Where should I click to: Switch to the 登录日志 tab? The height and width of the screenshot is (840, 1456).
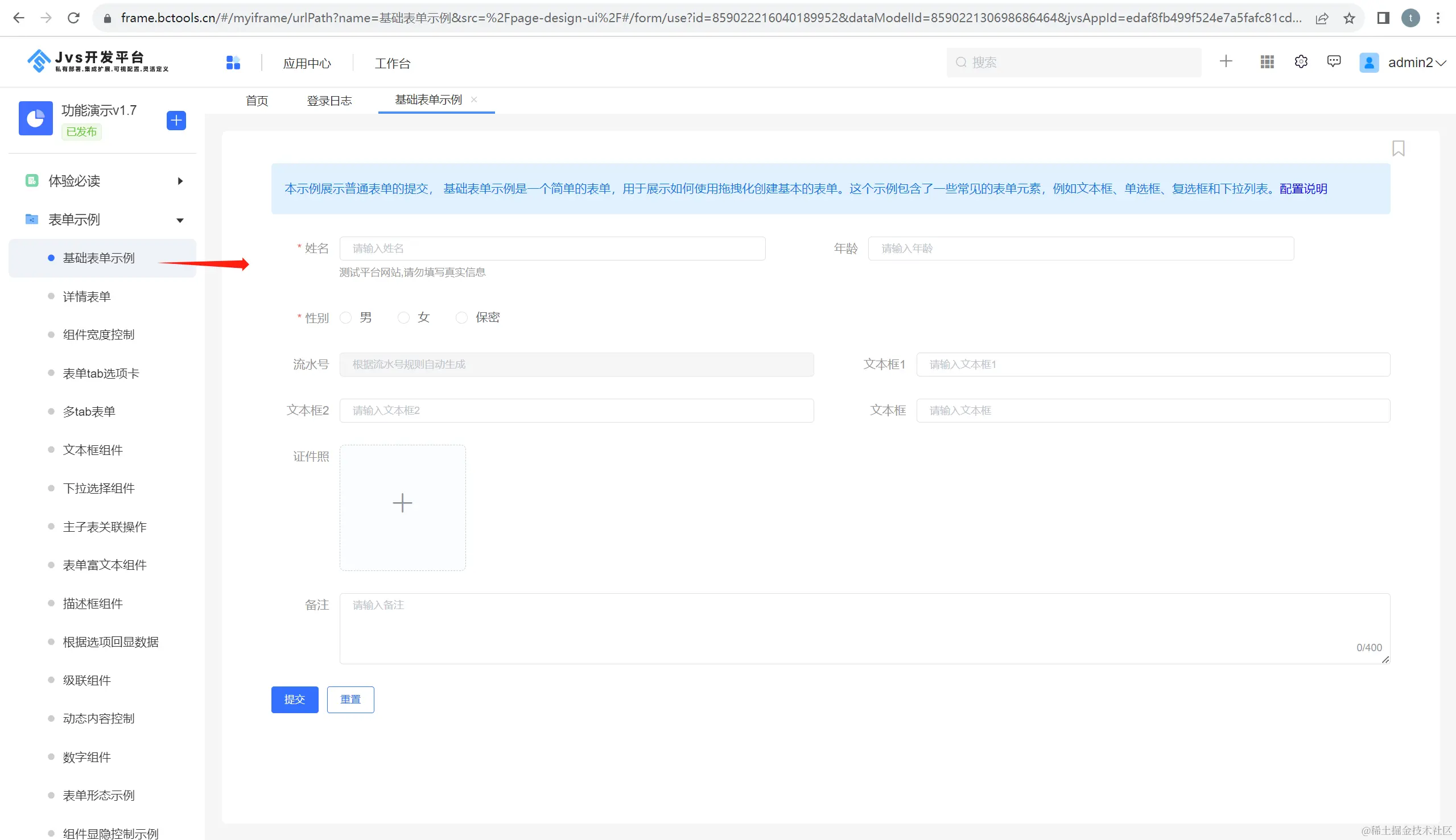[x=329, y=101]
